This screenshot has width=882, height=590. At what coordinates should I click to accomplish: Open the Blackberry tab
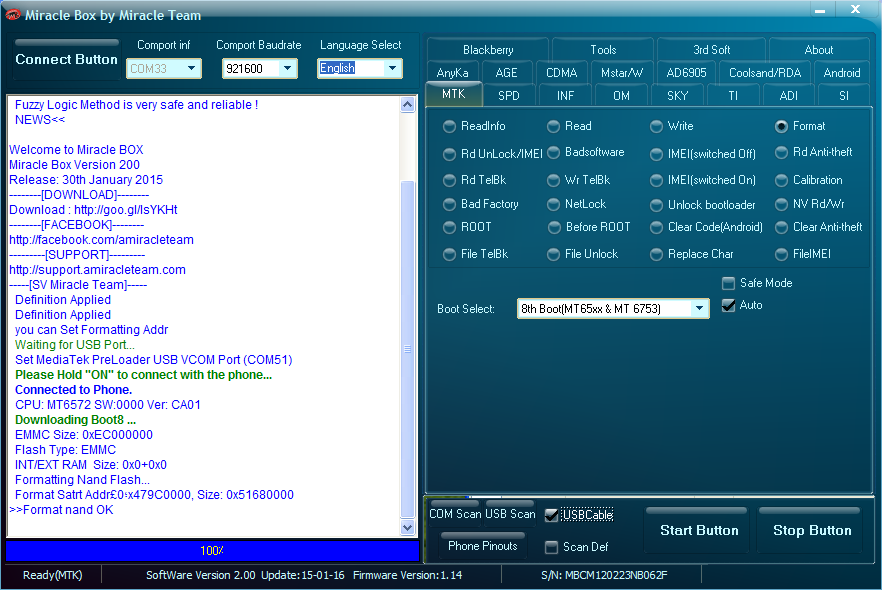(x=488, y=50)
